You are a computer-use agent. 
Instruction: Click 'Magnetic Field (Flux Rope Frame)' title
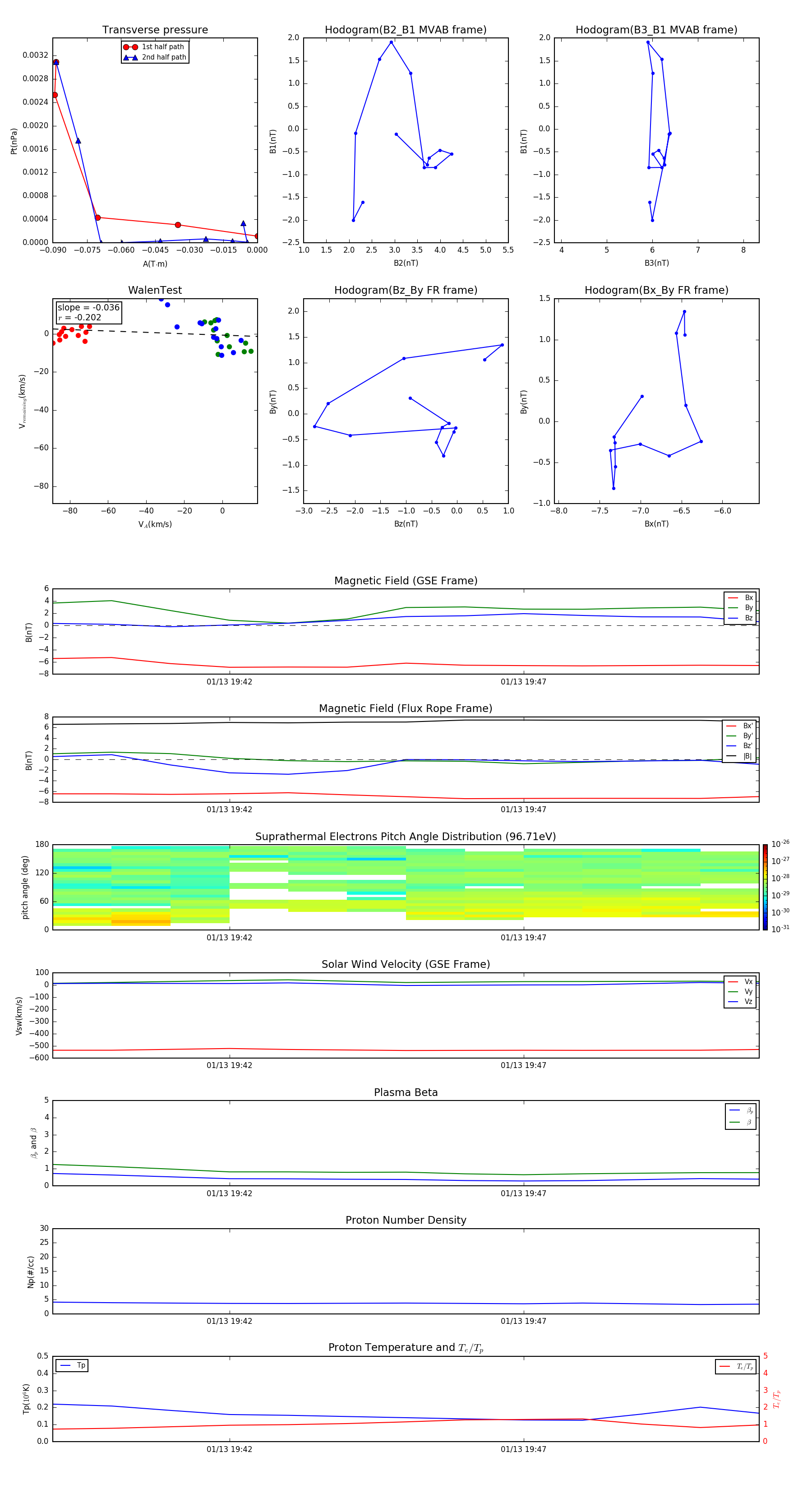[406, 709]
